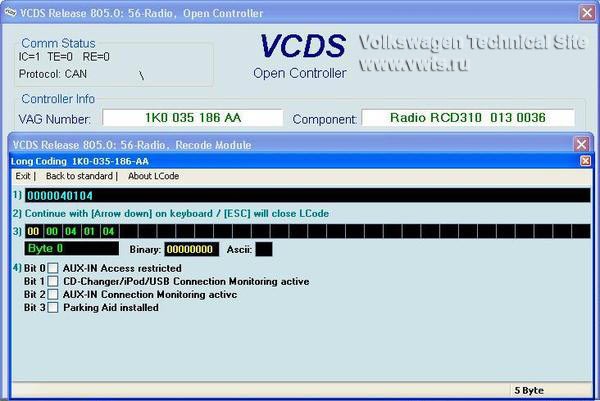Click the VCDS icon in title bar
Image resolution: width=600 pixels, height=401 pixels.
(x=10, y=12)
